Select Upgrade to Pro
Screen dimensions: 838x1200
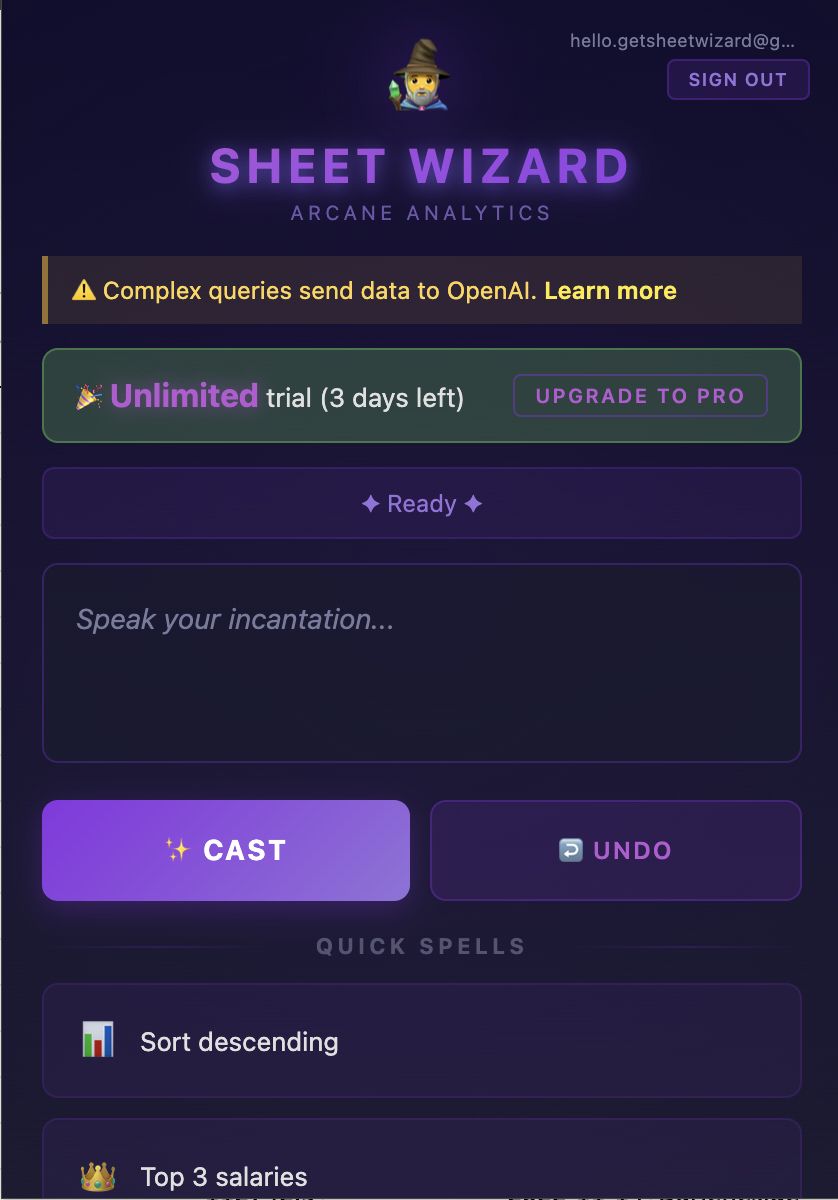[640, 396]
